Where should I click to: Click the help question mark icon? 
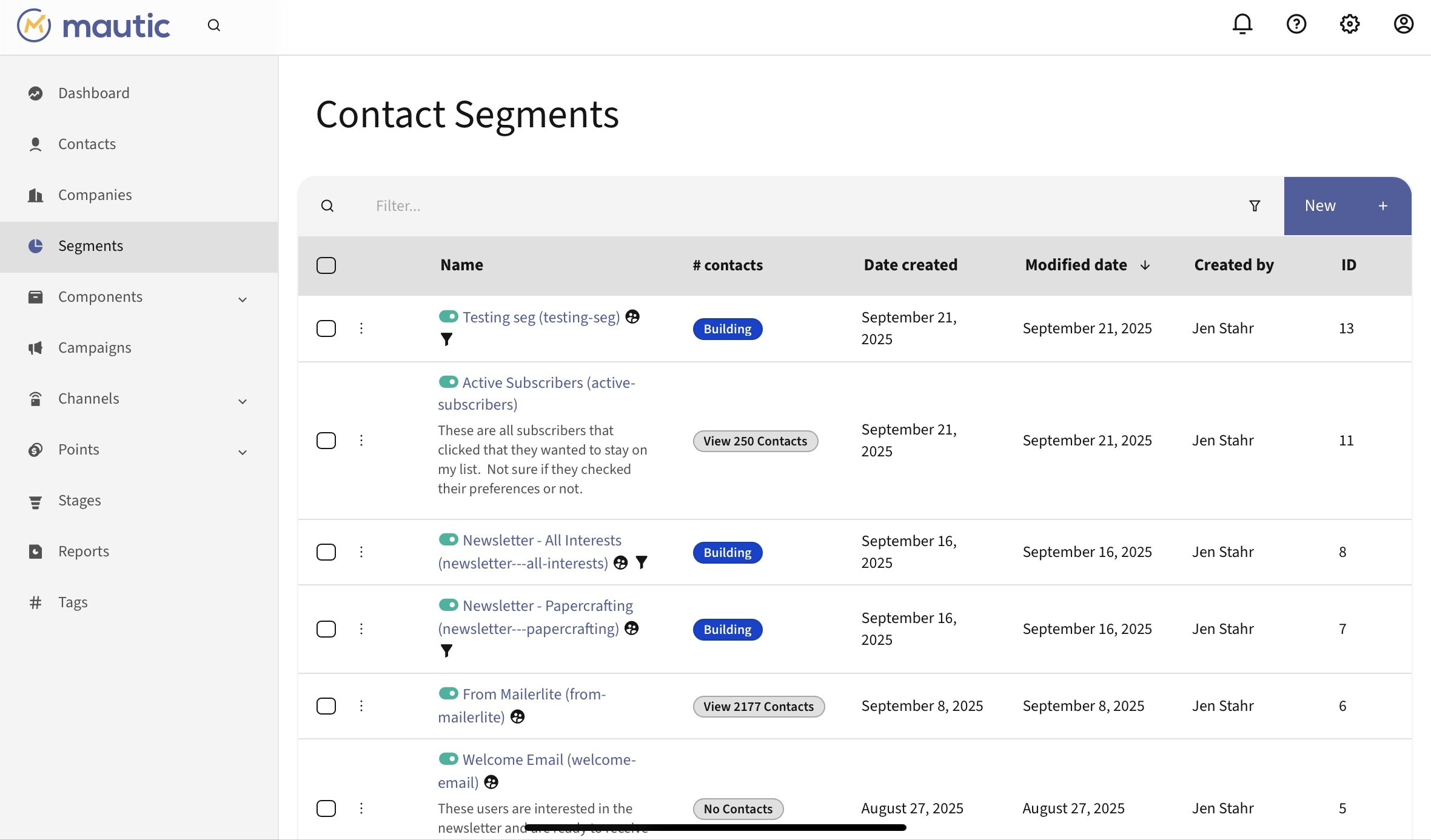tap(1296, 24)
